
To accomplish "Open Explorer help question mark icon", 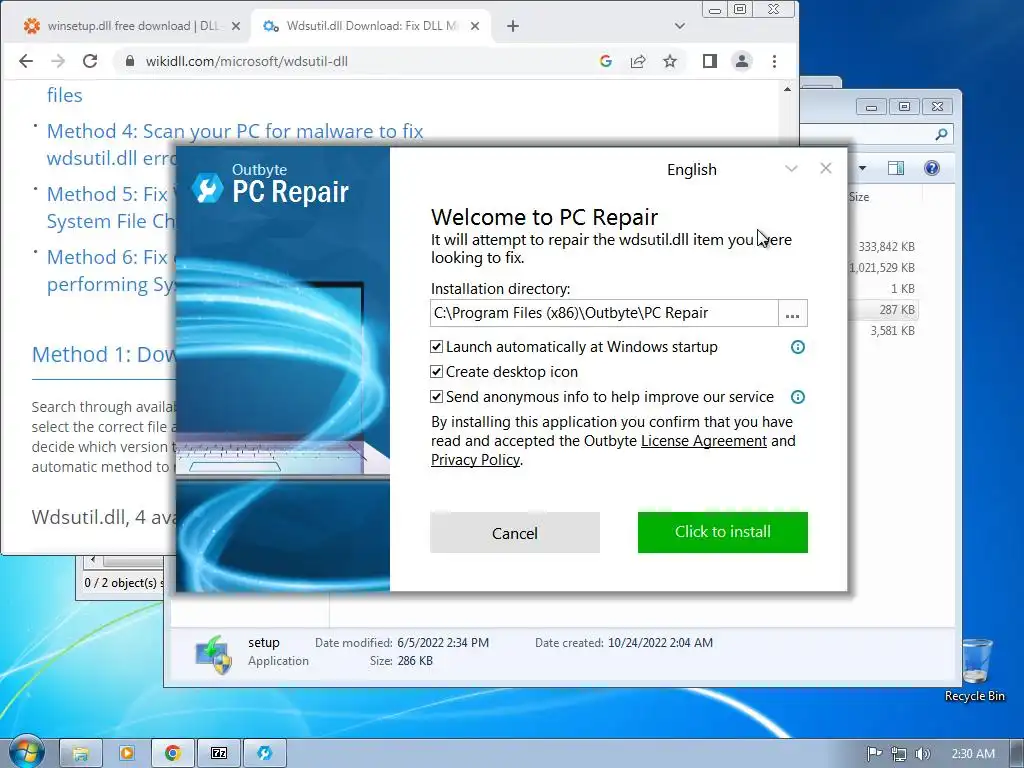I will (x=932, y=168).
